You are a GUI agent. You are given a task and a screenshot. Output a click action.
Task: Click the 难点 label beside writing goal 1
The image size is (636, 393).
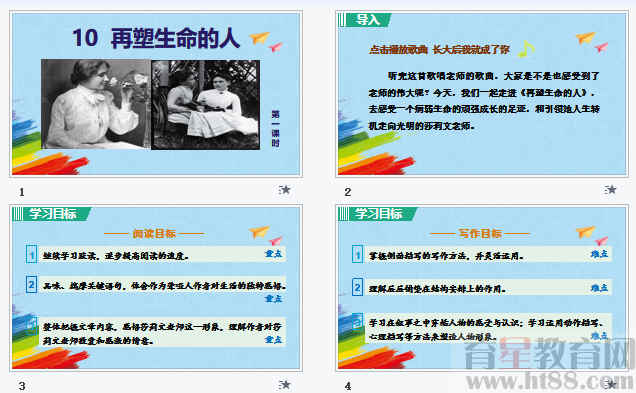pyautogui.click(x=599, y=254)
